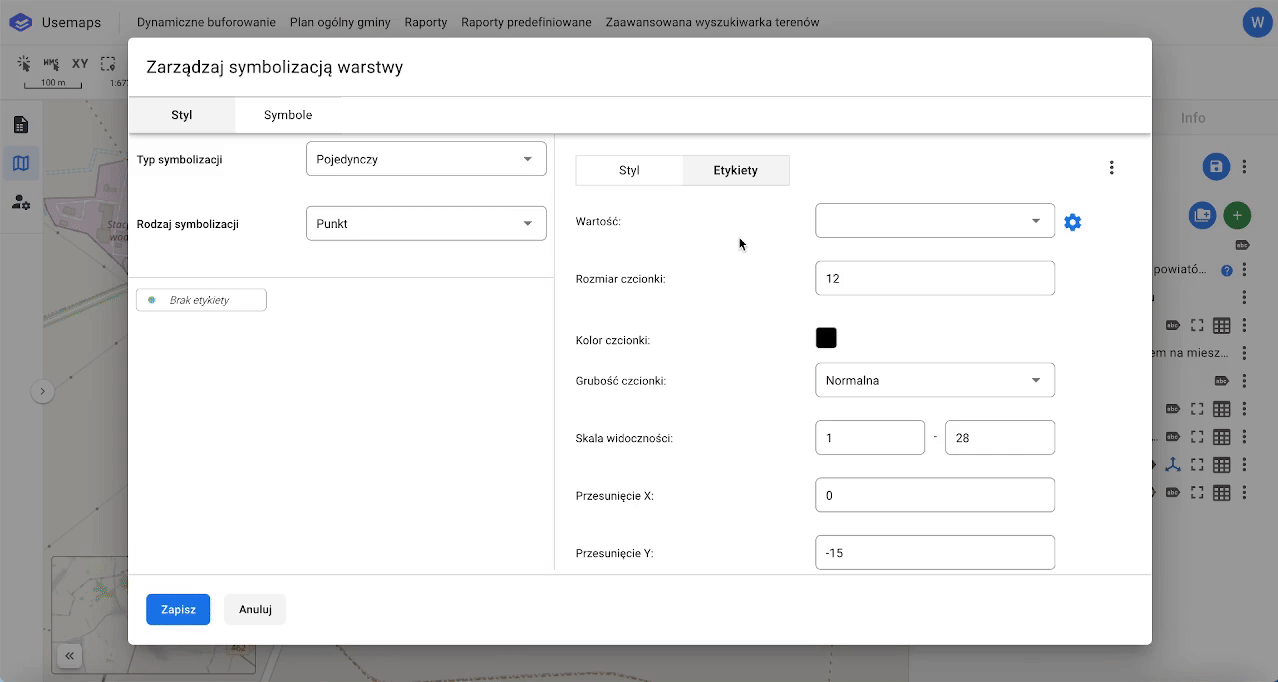Screen dimensions: 1278x682
Task: Click the green add layer plus button
Action: pos(1237,215)
